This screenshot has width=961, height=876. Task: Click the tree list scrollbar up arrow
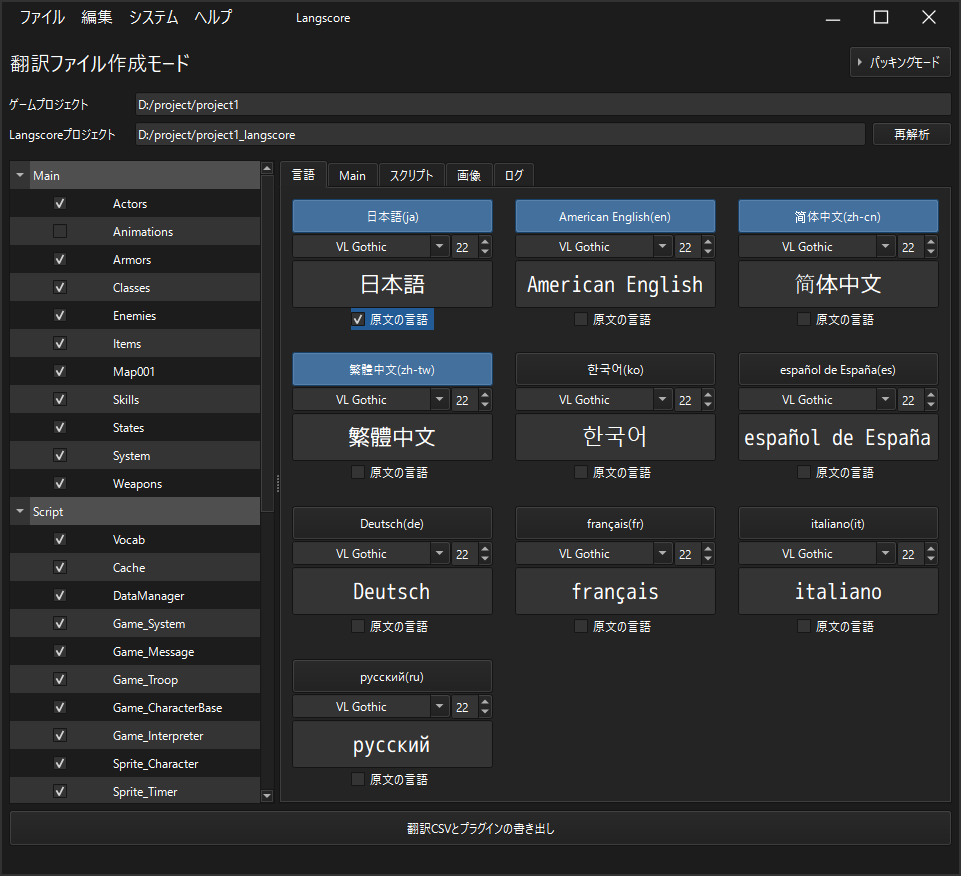click(x=267, y=168)
